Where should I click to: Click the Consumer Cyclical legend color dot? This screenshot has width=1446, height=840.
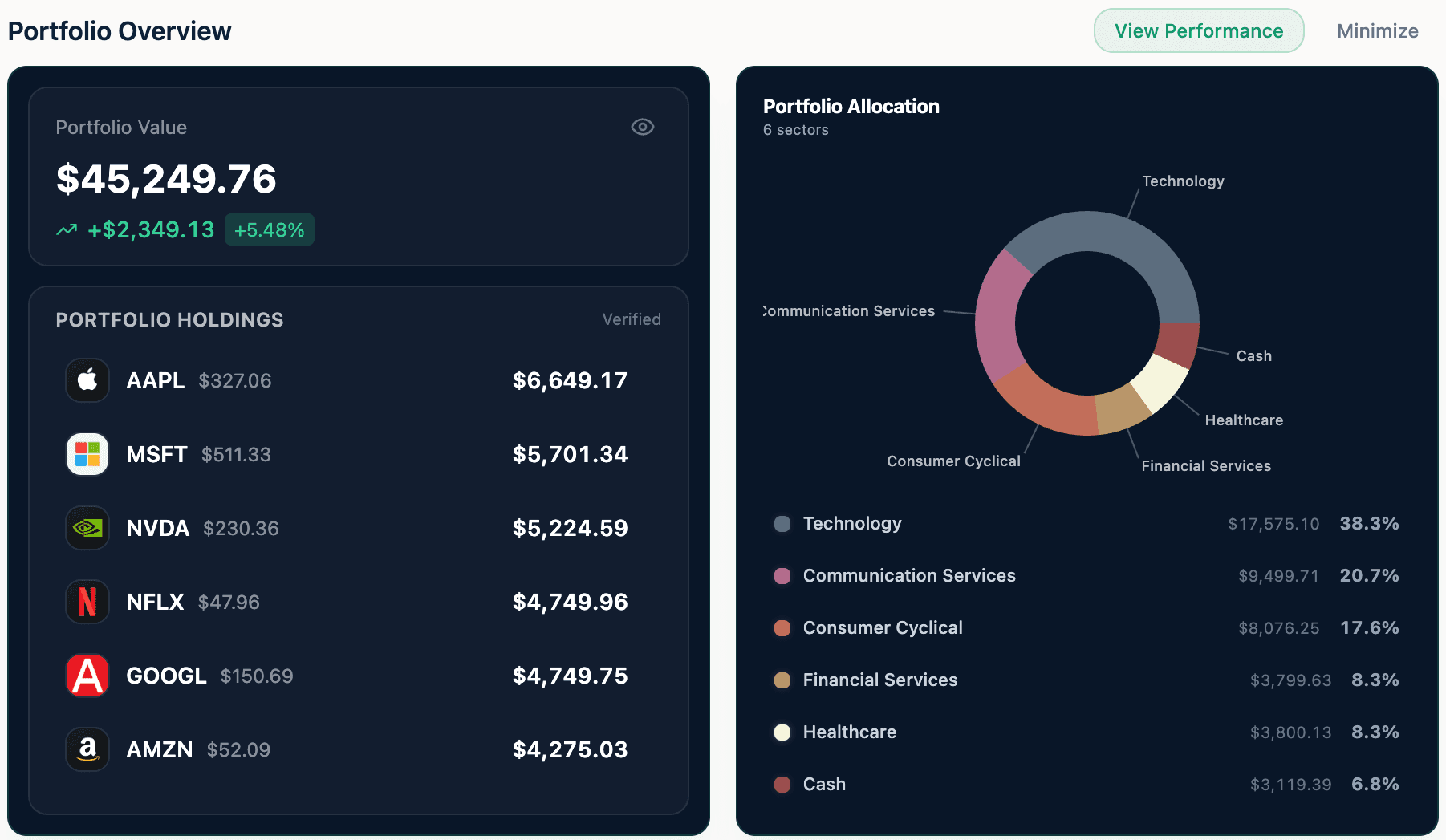782,628
